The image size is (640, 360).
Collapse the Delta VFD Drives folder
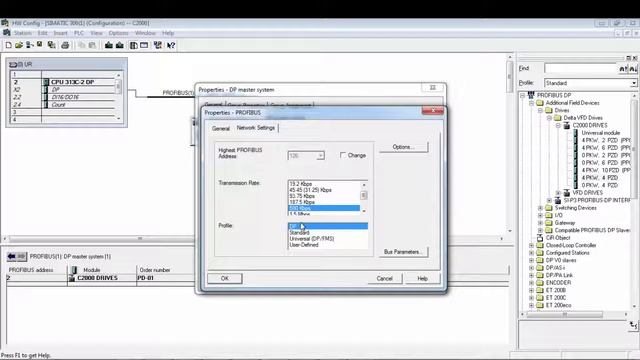(549, 118)
